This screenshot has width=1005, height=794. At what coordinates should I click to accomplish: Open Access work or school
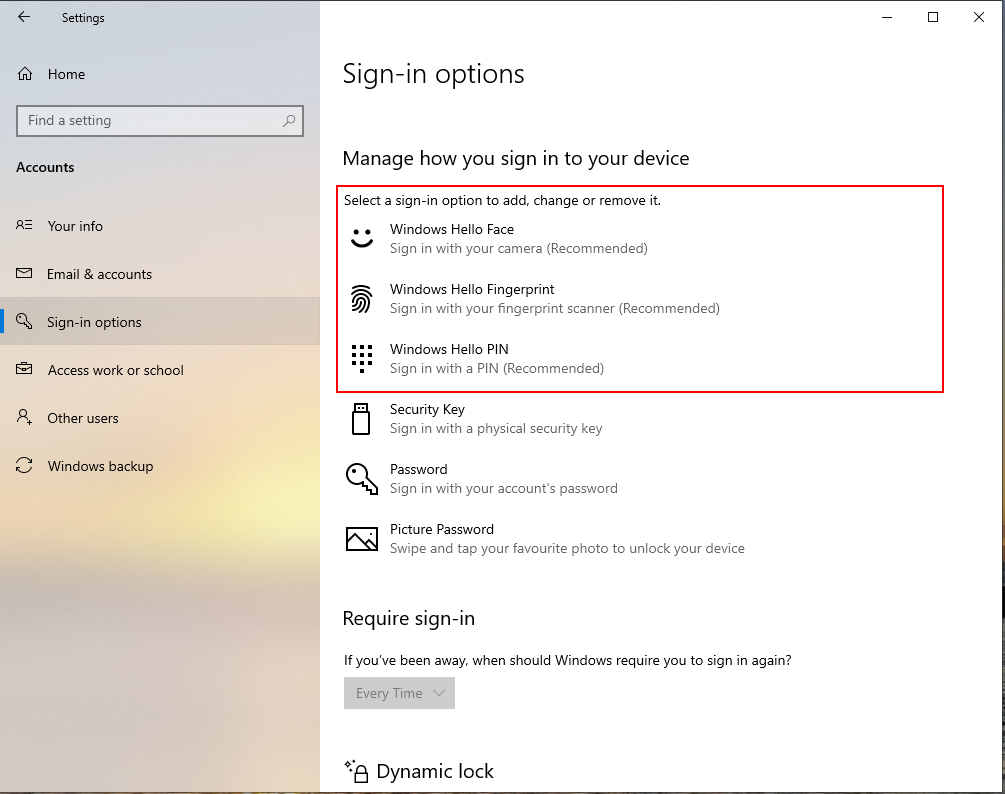point(160,370)
